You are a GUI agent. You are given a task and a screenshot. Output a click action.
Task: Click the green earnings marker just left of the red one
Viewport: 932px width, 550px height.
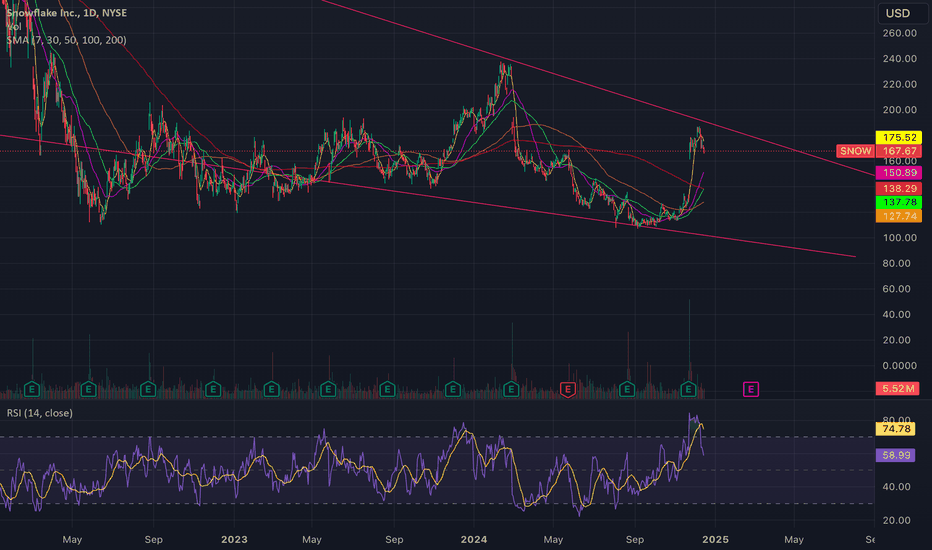click(511, 388)
